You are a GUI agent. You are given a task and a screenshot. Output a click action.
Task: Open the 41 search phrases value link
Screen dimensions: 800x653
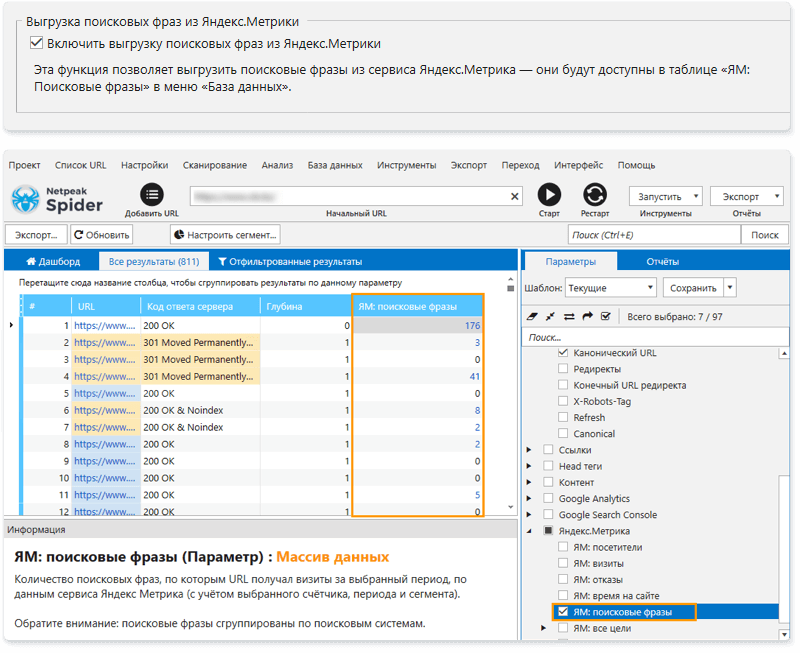[474, 376]
